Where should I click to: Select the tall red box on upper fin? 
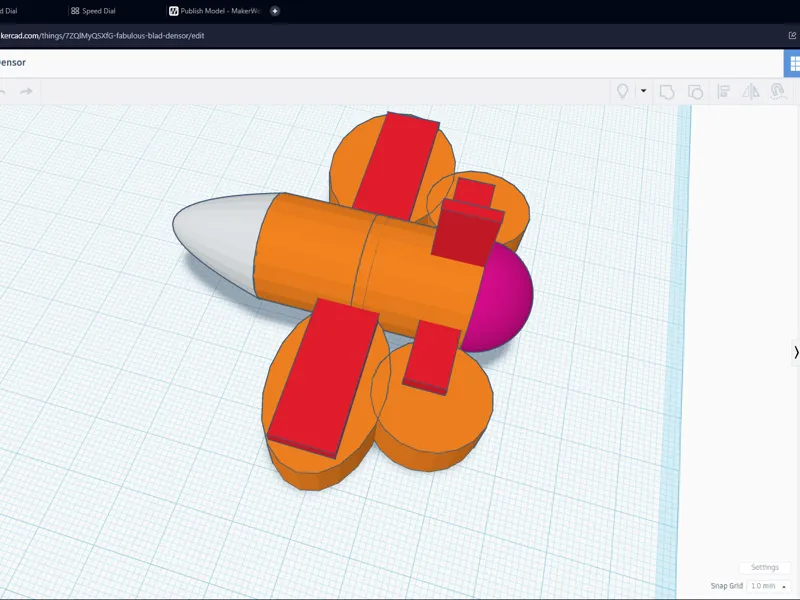pos(395,166)
